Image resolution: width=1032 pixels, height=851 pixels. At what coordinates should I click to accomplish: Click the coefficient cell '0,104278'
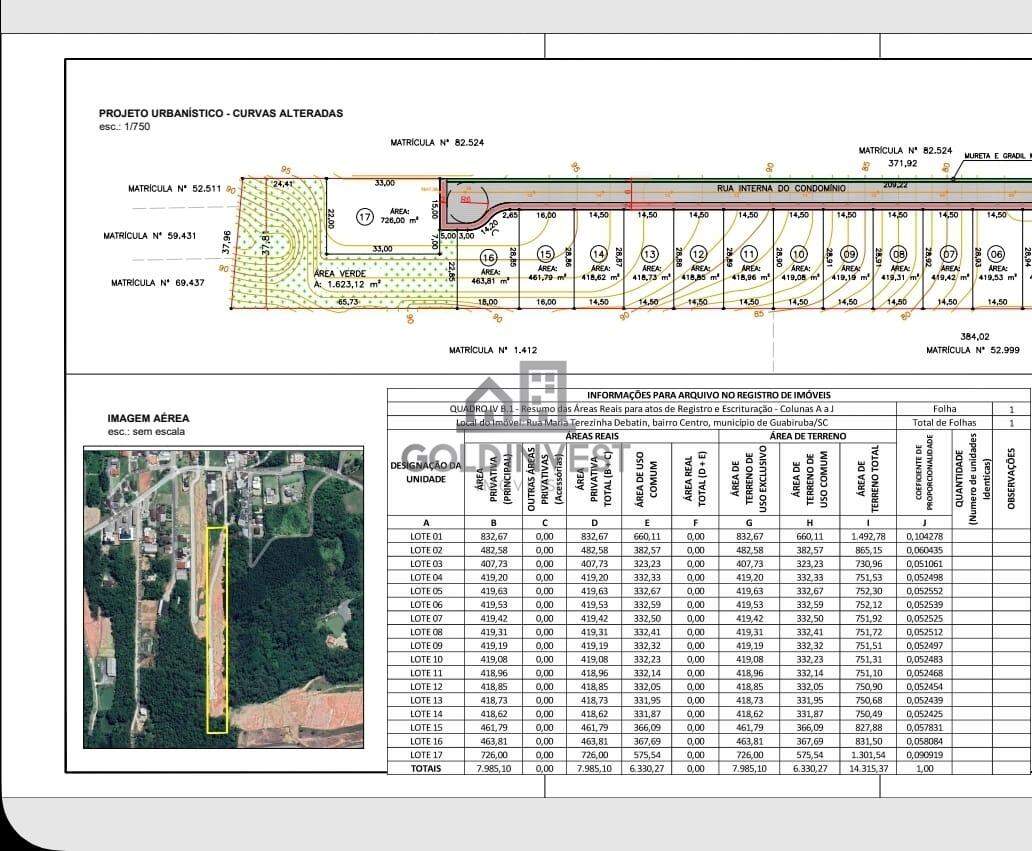[924, 536]
